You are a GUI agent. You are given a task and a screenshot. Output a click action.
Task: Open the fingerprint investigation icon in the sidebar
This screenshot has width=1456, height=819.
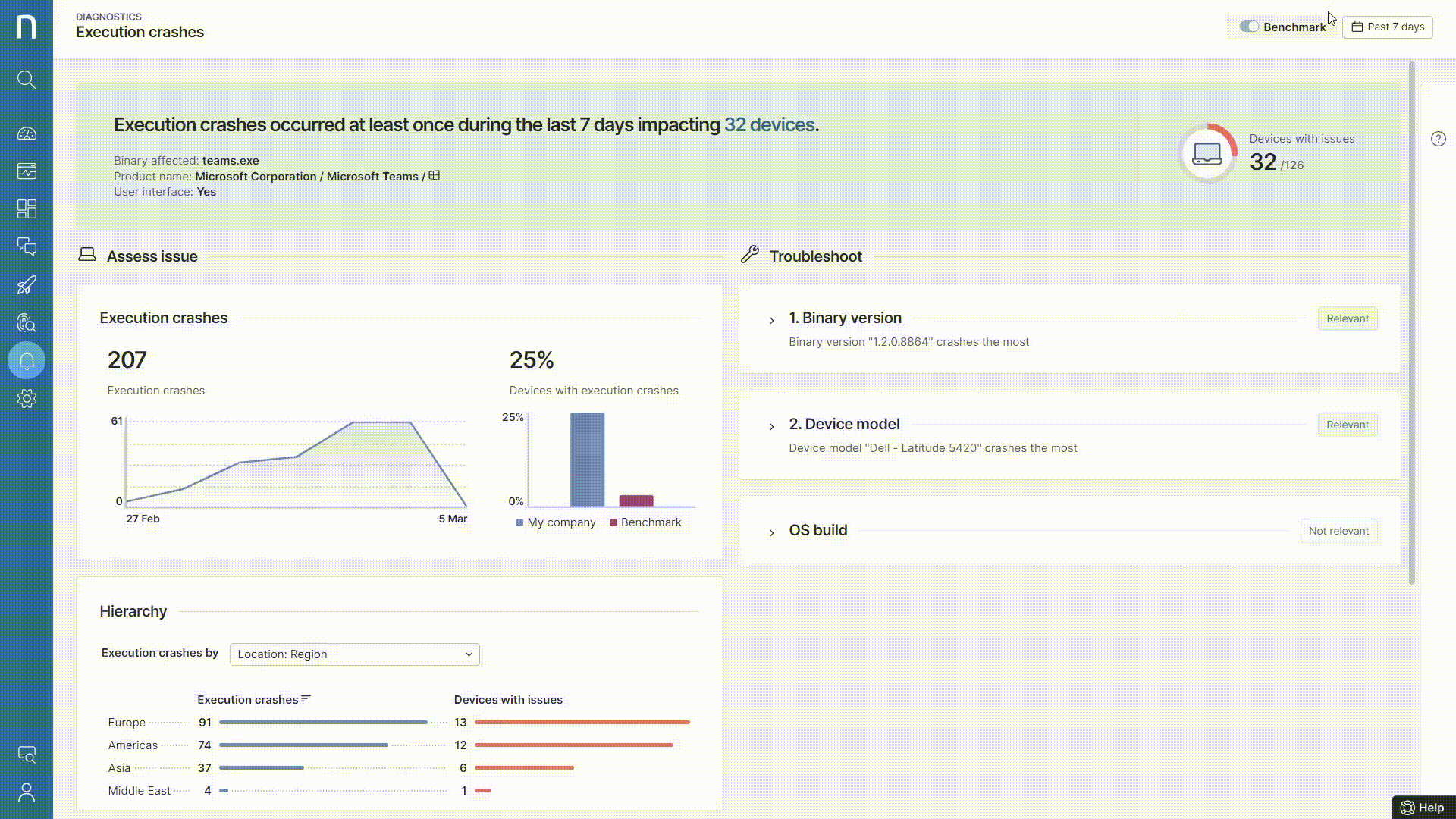(27, 323)
